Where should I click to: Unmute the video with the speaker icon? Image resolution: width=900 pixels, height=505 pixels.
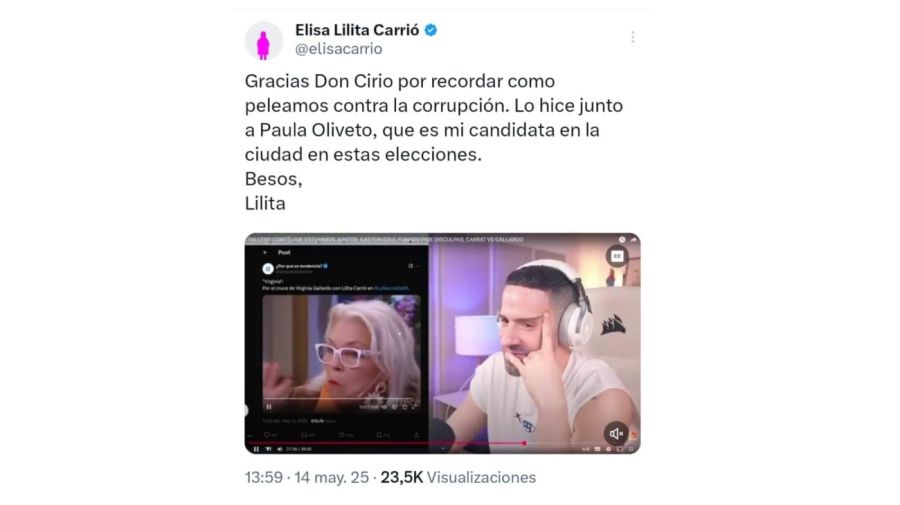[x=616, y=434]
